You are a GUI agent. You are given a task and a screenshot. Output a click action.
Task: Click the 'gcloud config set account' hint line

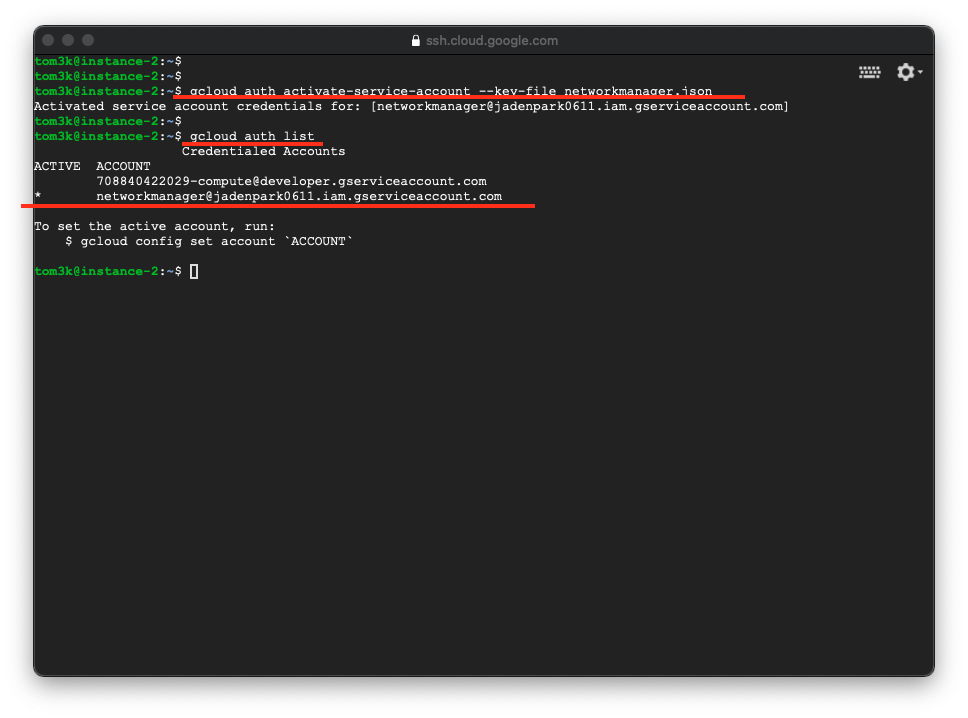209,241
